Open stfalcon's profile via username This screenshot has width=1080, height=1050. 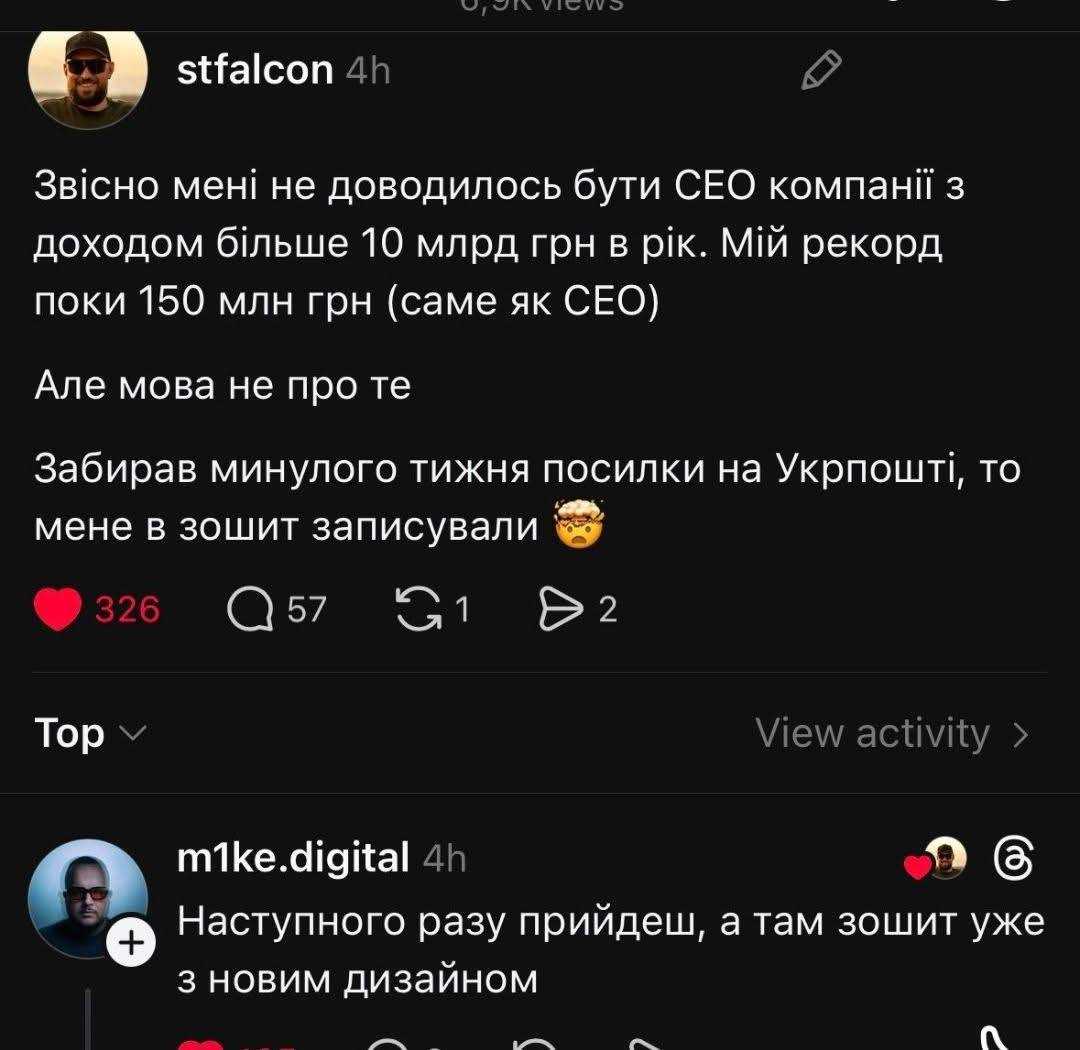(x=254, y=70)
